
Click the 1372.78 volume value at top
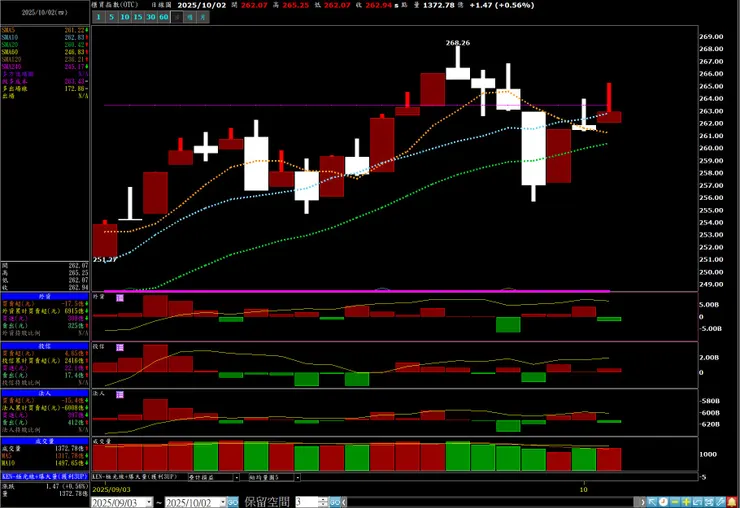(x=439, y=5)
